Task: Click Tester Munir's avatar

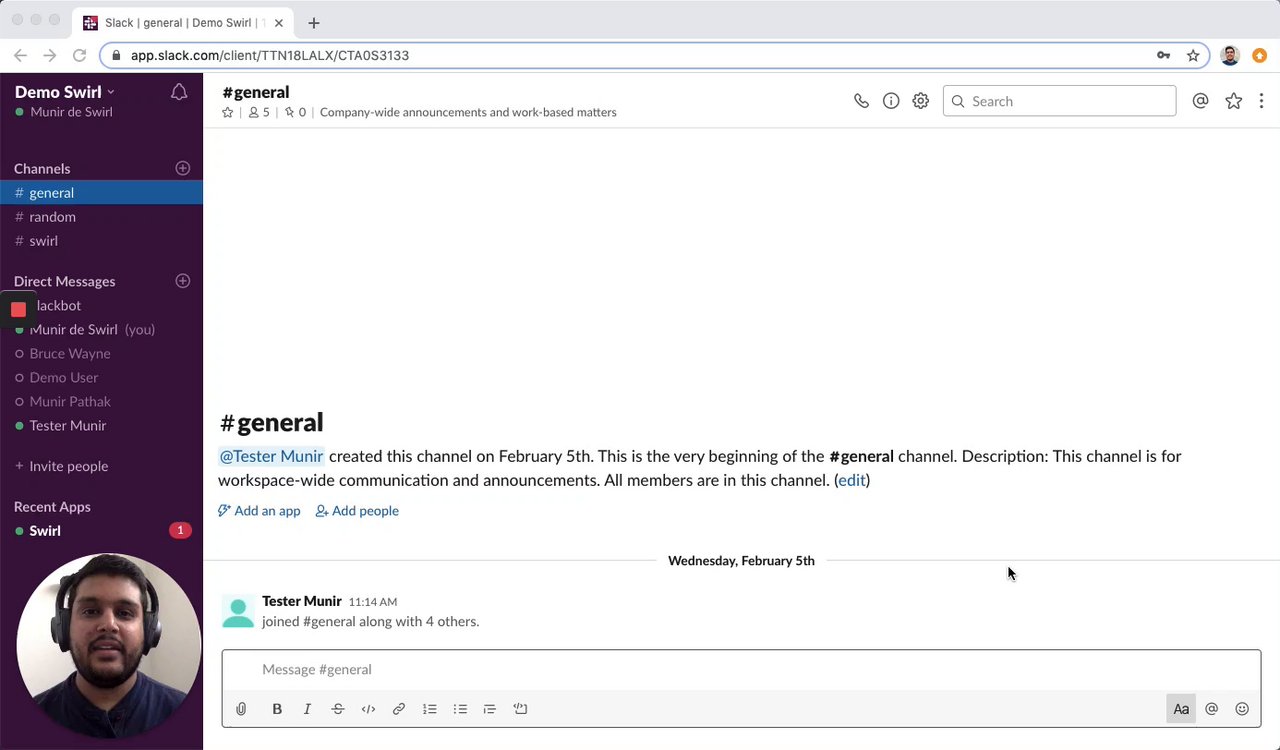Action: pyautogui.click(x=238, y=611)
